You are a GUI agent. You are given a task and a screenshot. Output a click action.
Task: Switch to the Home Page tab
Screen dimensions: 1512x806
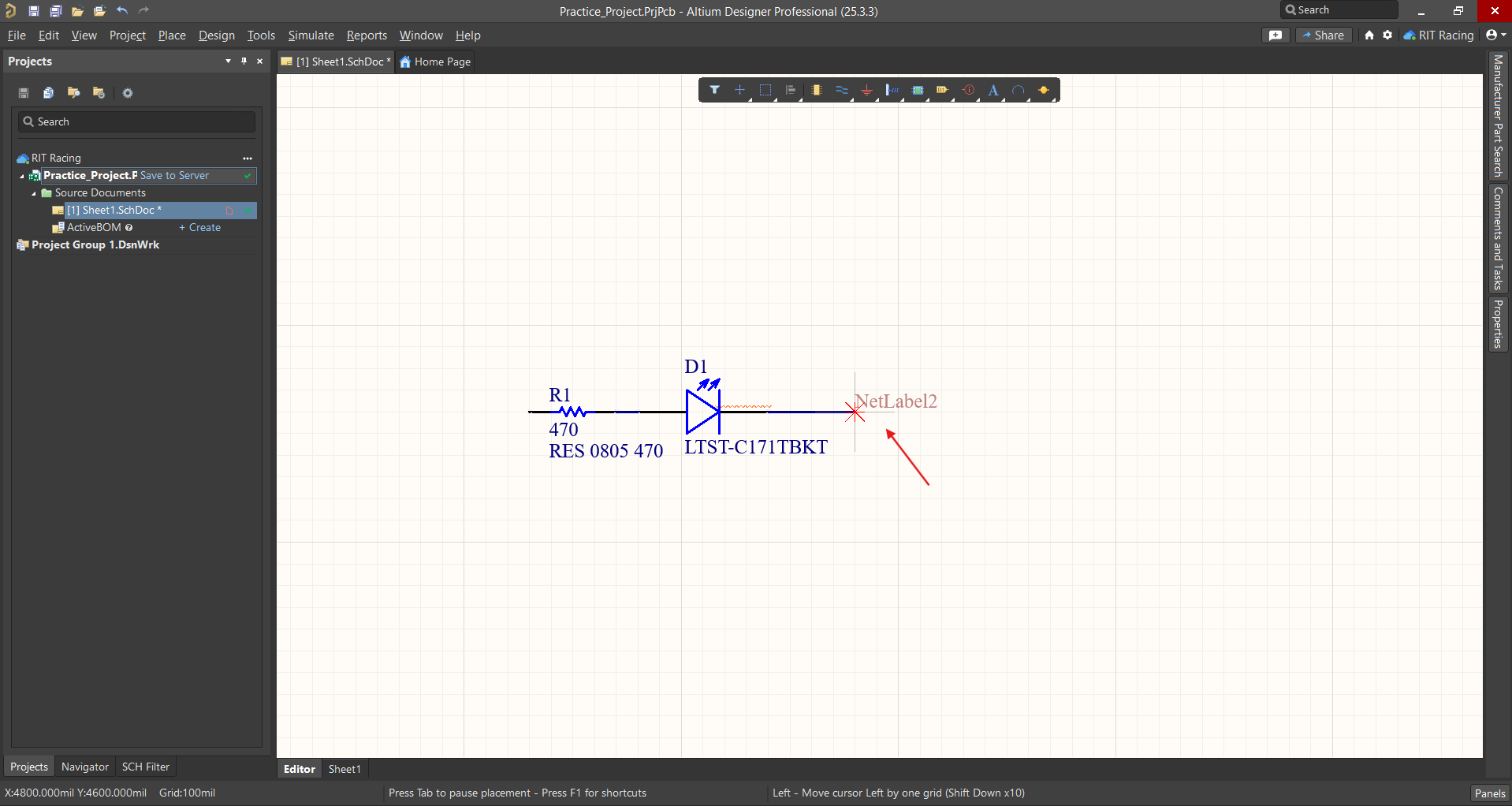pyautogui.click(x=435, y=62)
